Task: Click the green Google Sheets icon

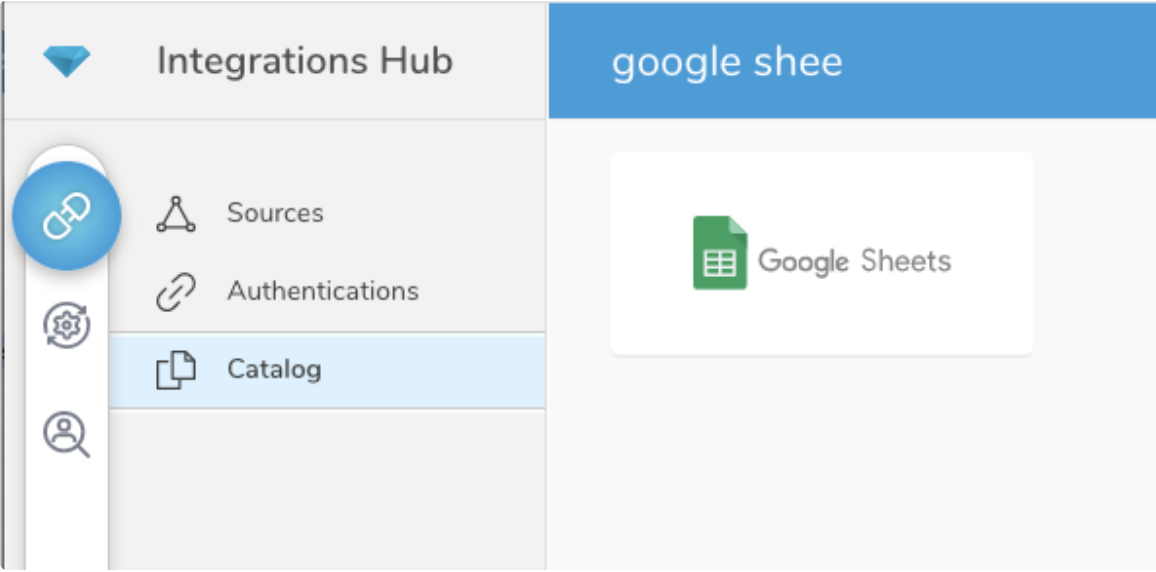Action: 720,253
